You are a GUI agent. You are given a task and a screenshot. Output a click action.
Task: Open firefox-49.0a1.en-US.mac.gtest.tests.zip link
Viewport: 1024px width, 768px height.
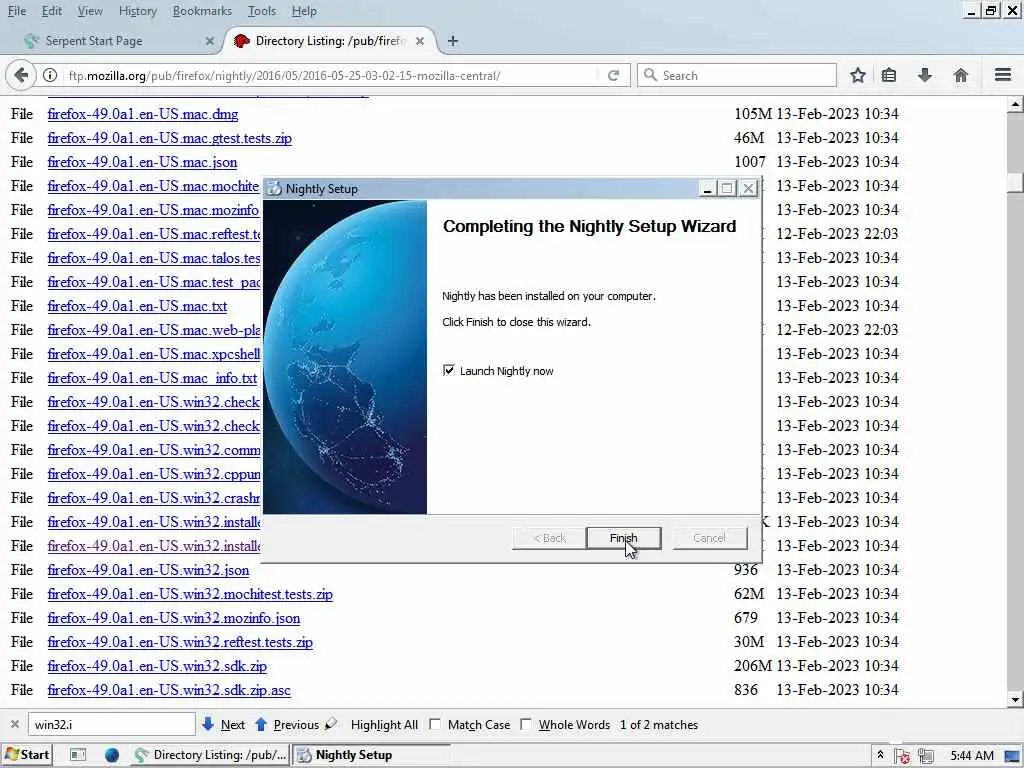tap(169, 138)
